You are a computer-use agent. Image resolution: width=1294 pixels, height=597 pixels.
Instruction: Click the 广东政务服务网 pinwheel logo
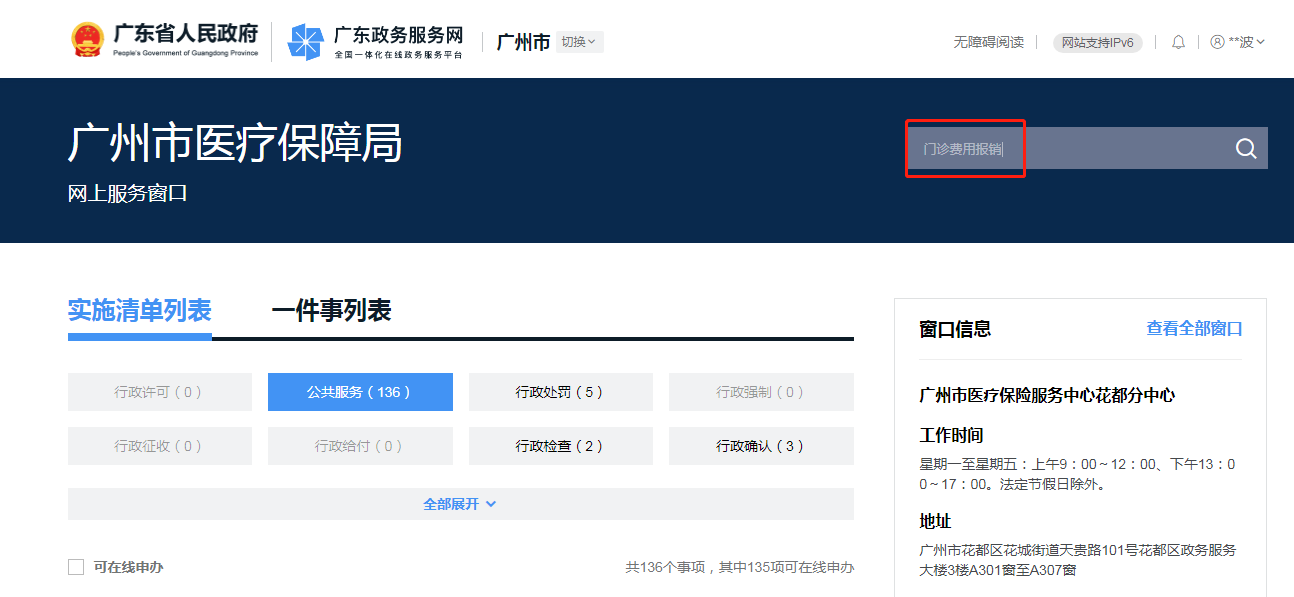coord(305,41)
